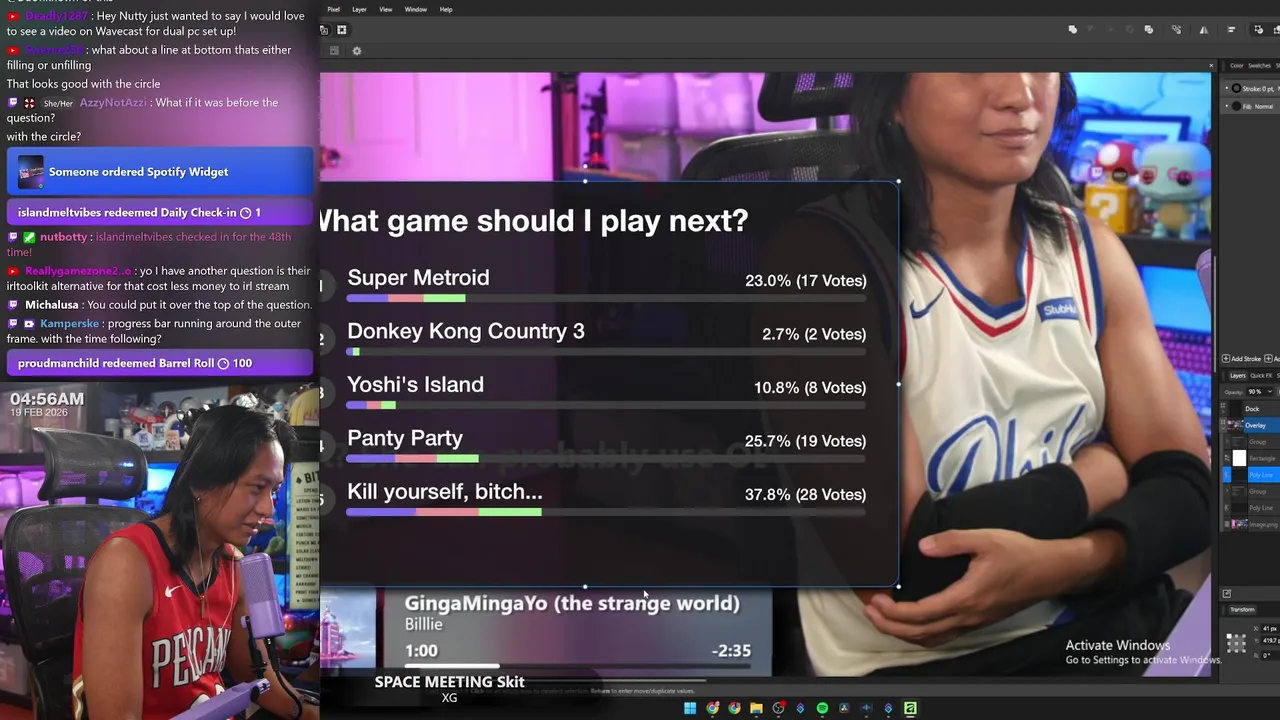Open the Window menu
This screenshot has height=720, width=1280.
pos(416,9)
